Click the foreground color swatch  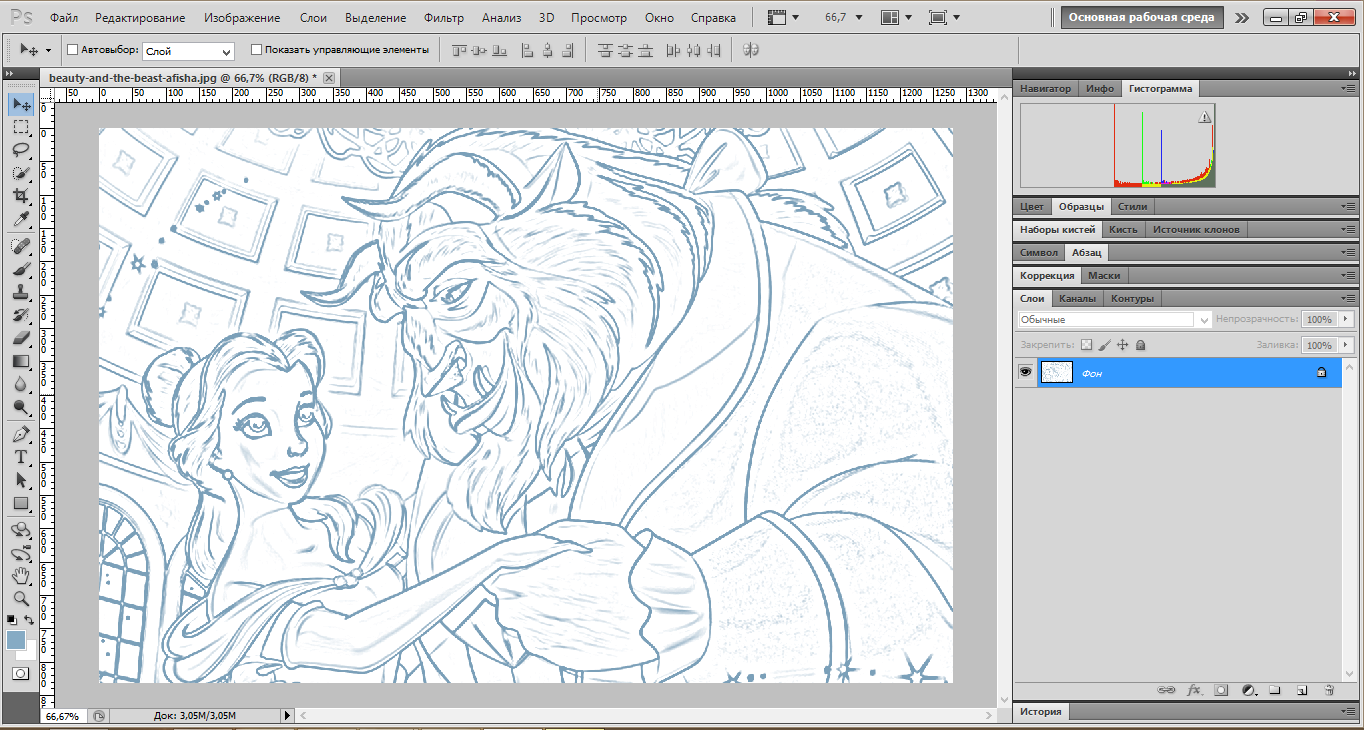[16, 640]
